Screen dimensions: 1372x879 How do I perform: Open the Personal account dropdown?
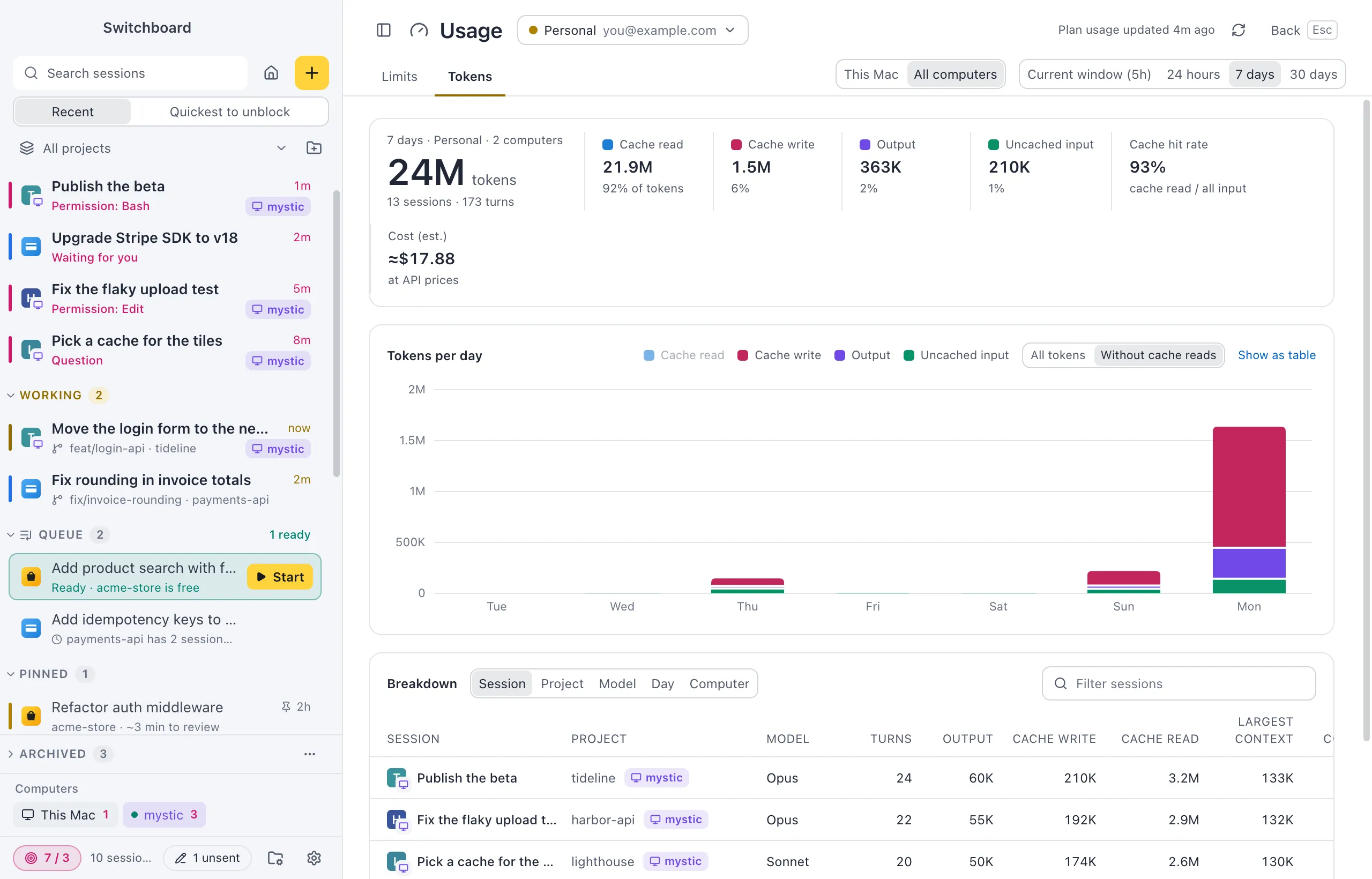coord(632,29)
